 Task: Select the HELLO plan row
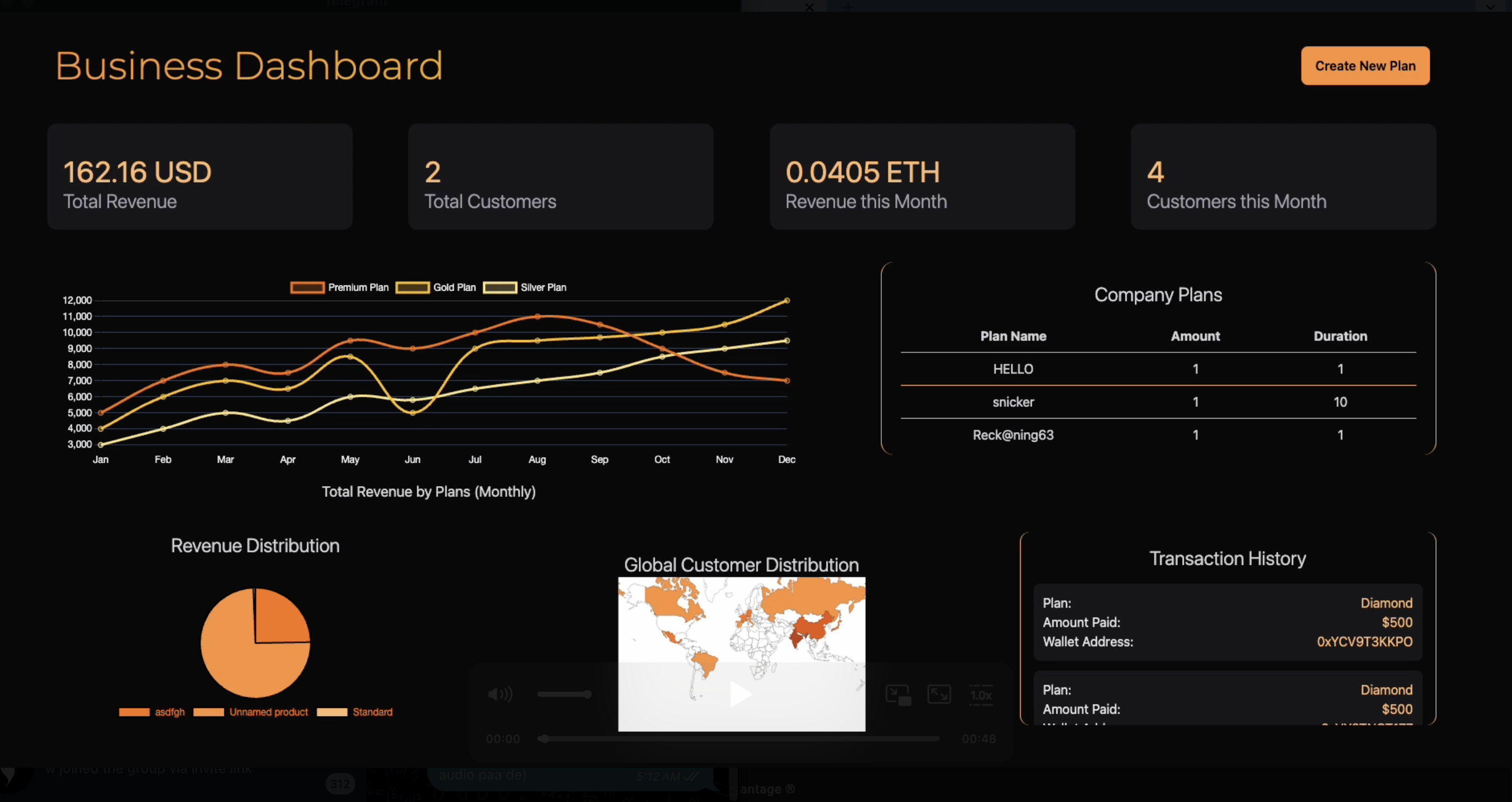pyautogui.click(x=1012, y=369)
